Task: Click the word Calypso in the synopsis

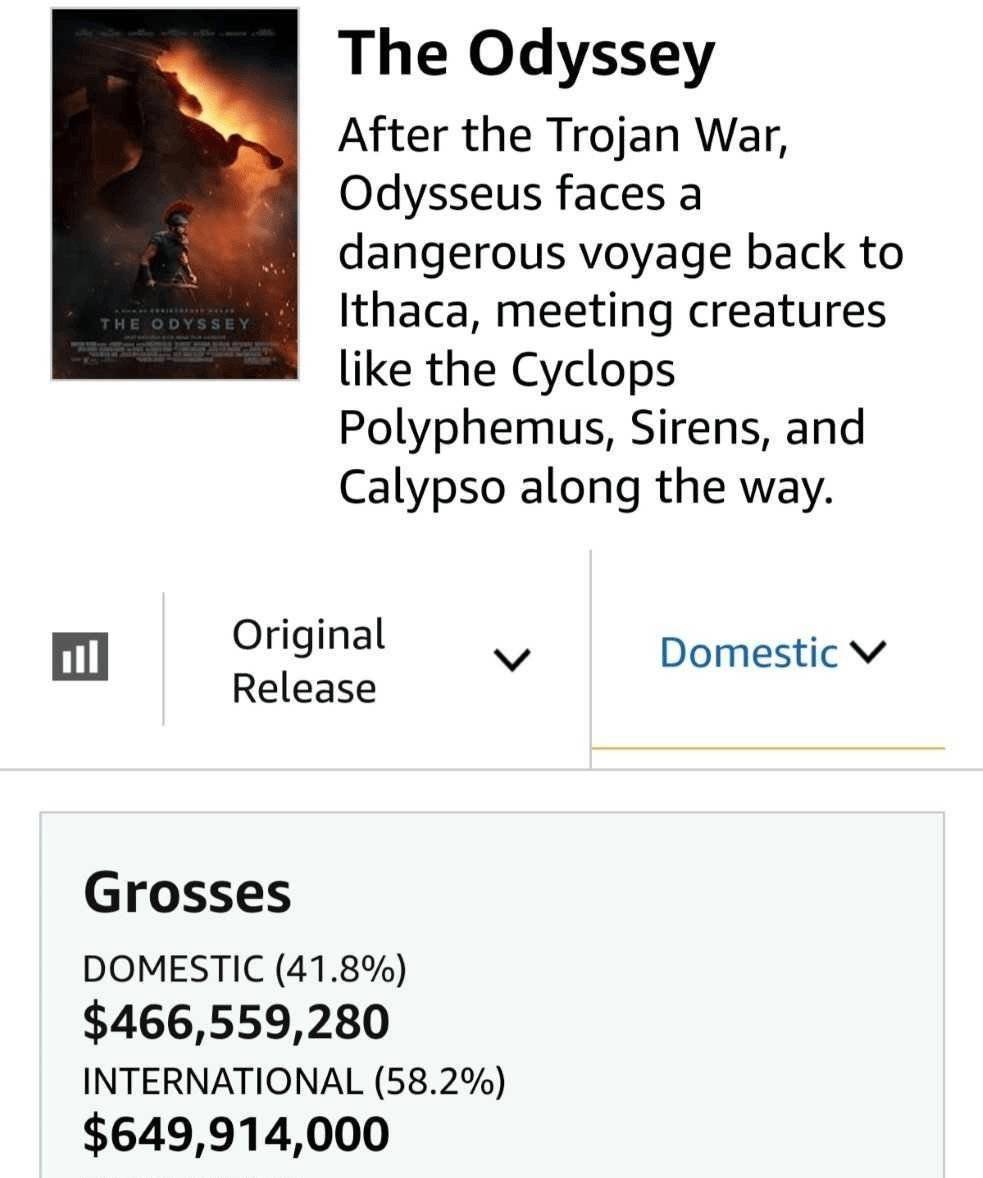Action: 422,488
